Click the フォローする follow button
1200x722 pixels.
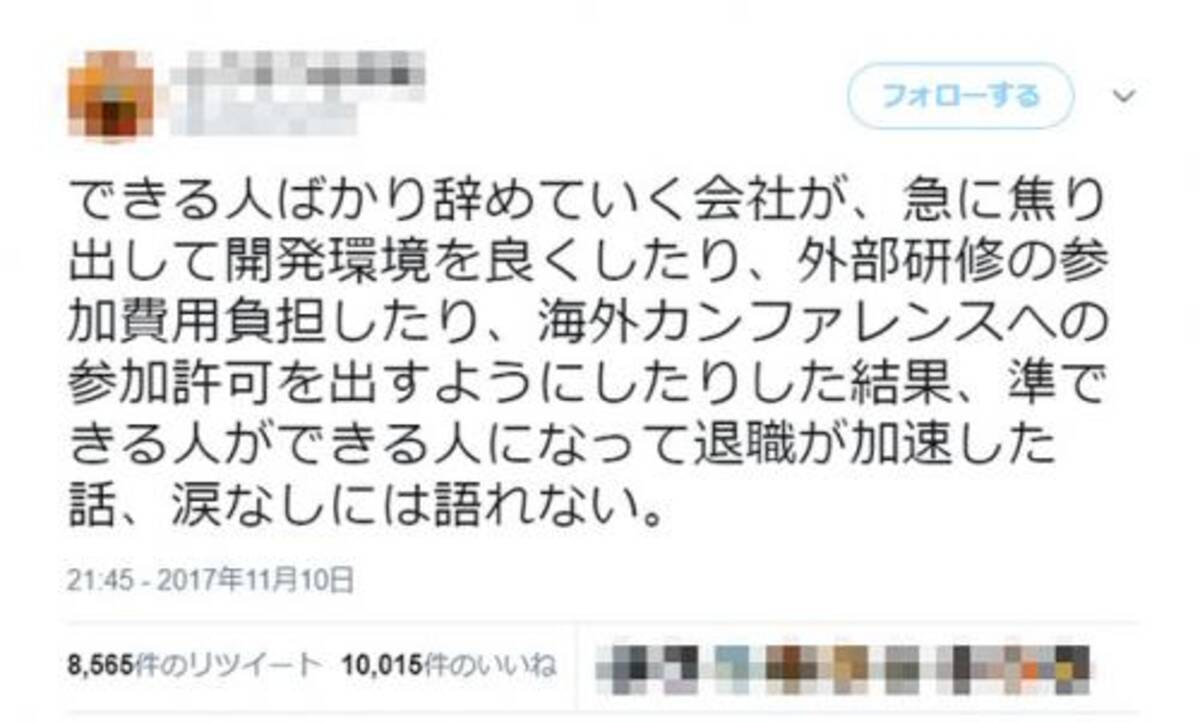point(961,96)
